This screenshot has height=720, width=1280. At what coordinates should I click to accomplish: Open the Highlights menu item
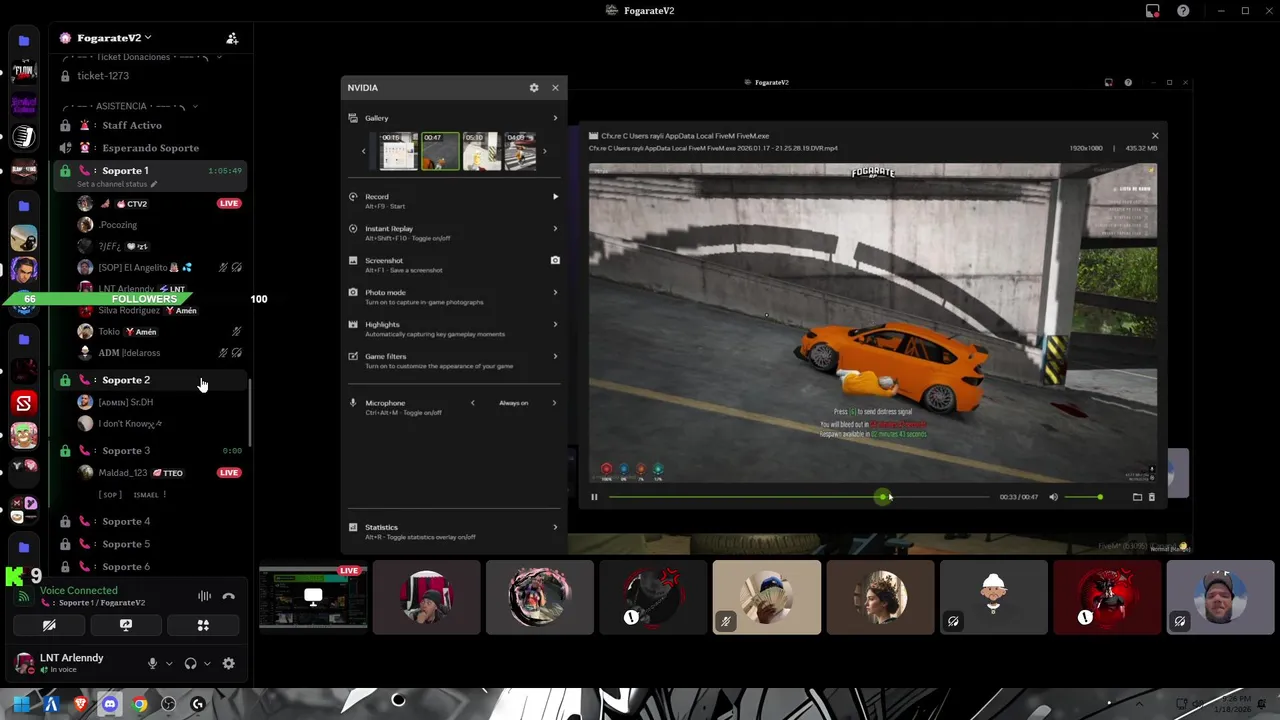(x=454, y=329)
